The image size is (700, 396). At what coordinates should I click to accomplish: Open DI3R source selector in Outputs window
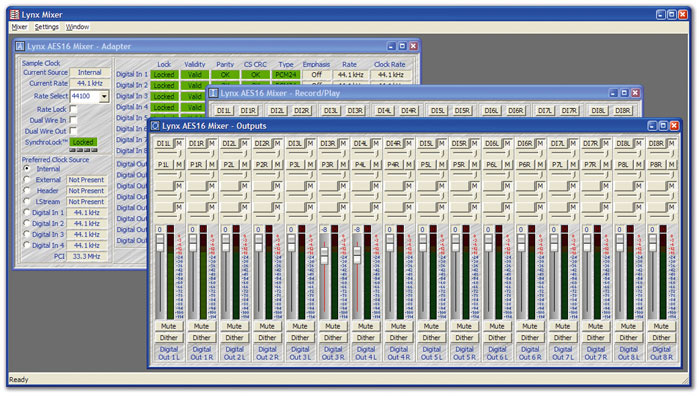328,143
